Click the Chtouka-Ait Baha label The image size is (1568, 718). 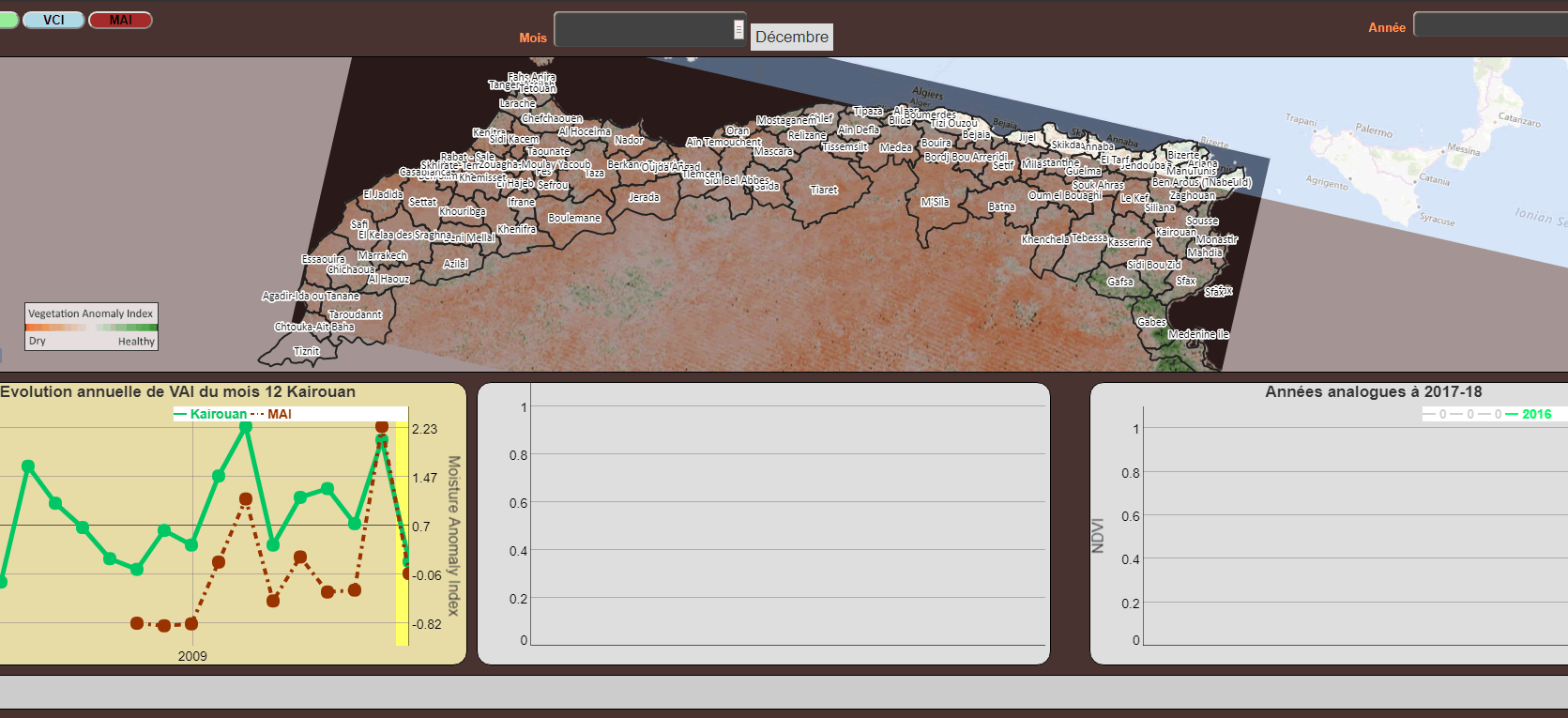click(x=314, y=327)
